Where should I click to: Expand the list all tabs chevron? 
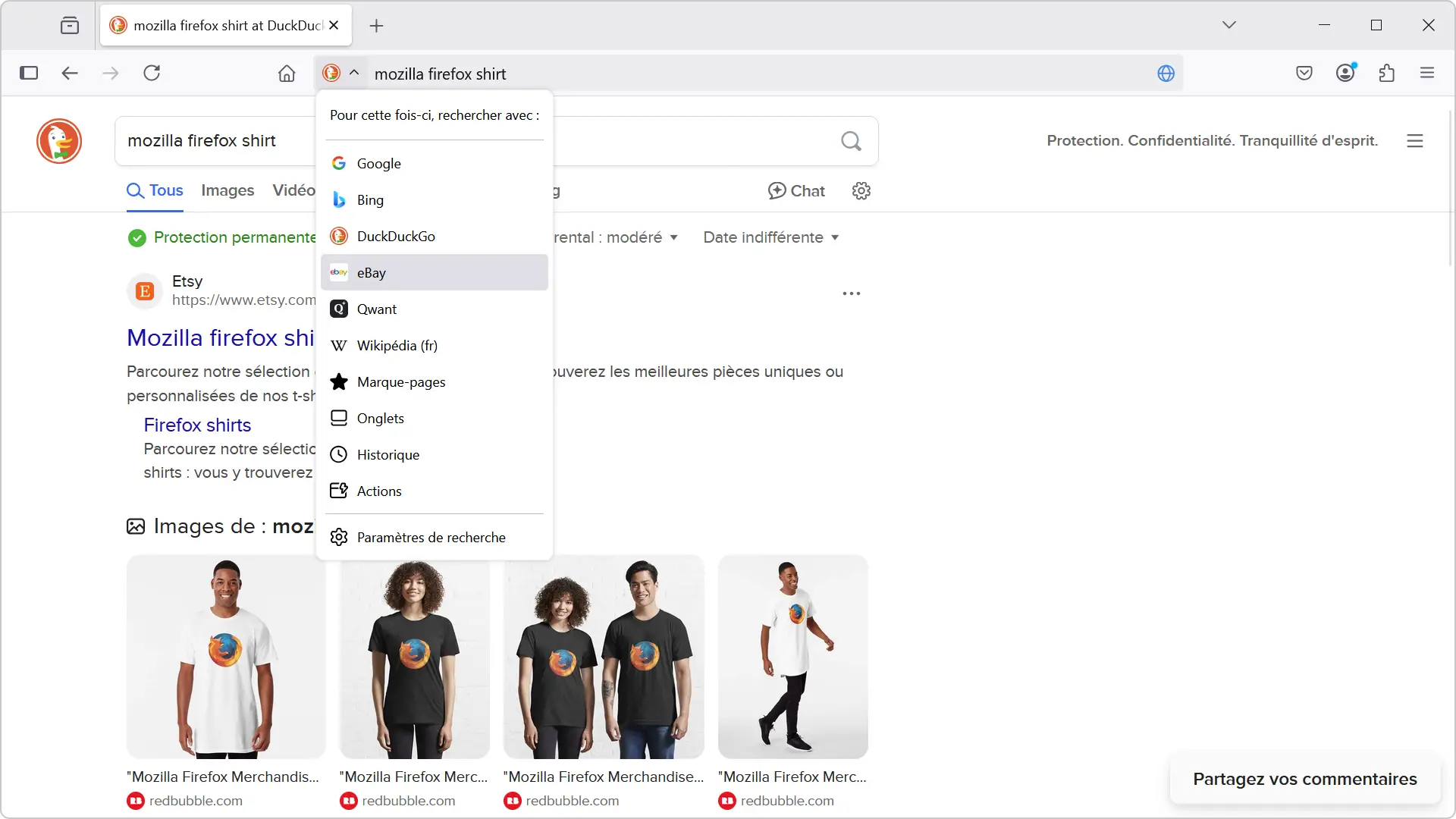coord(1229,25)
